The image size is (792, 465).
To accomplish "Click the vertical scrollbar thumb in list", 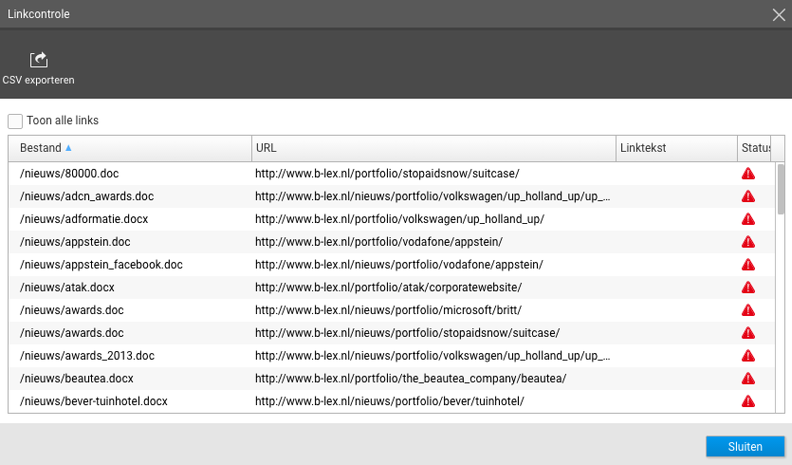I will point(781,189).
